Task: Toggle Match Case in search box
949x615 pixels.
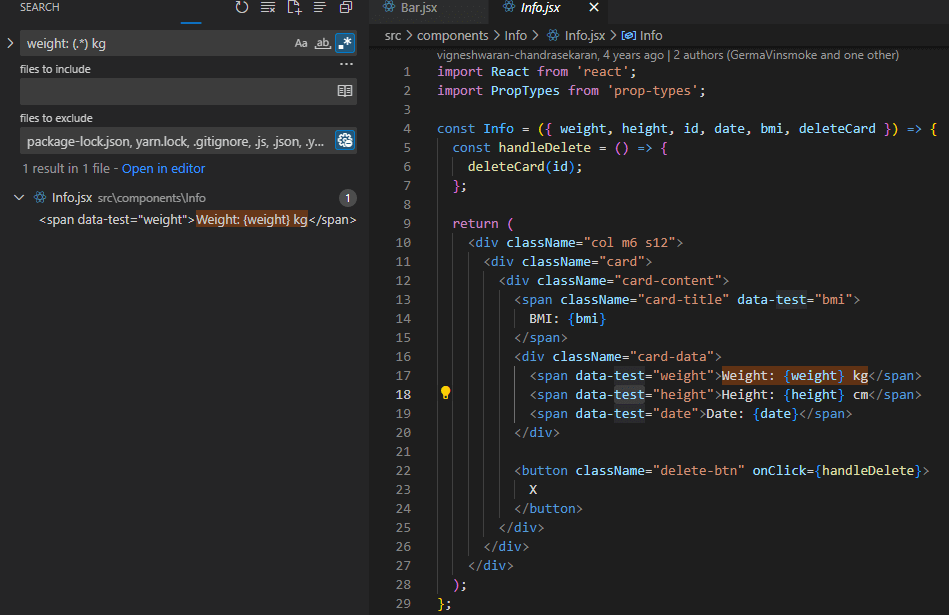Action: (301, 43)
